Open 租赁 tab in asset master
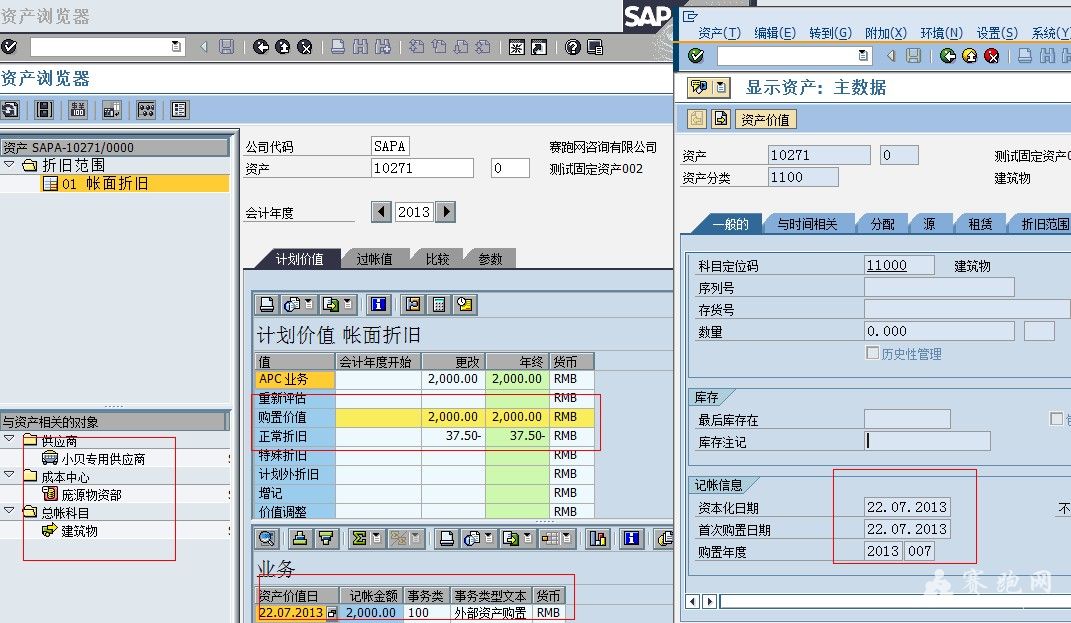Screen dimensions: 1071x623 (979, 224)
